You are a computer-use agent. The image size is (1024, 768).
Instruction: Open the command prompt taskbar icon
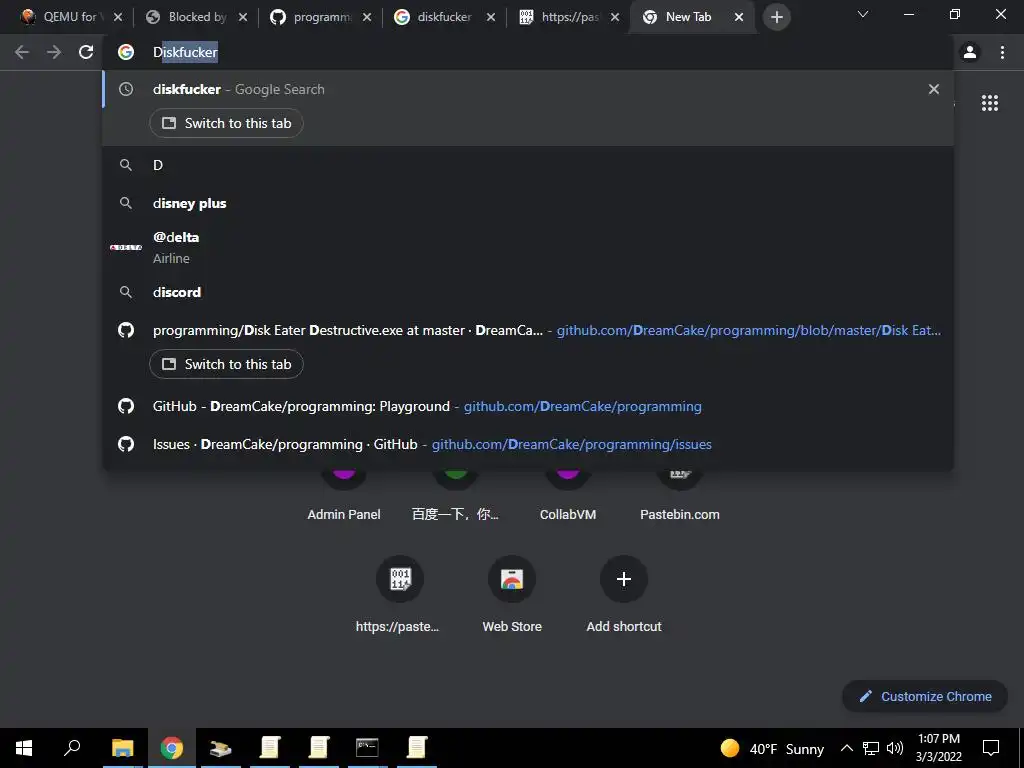coord(367,748)
